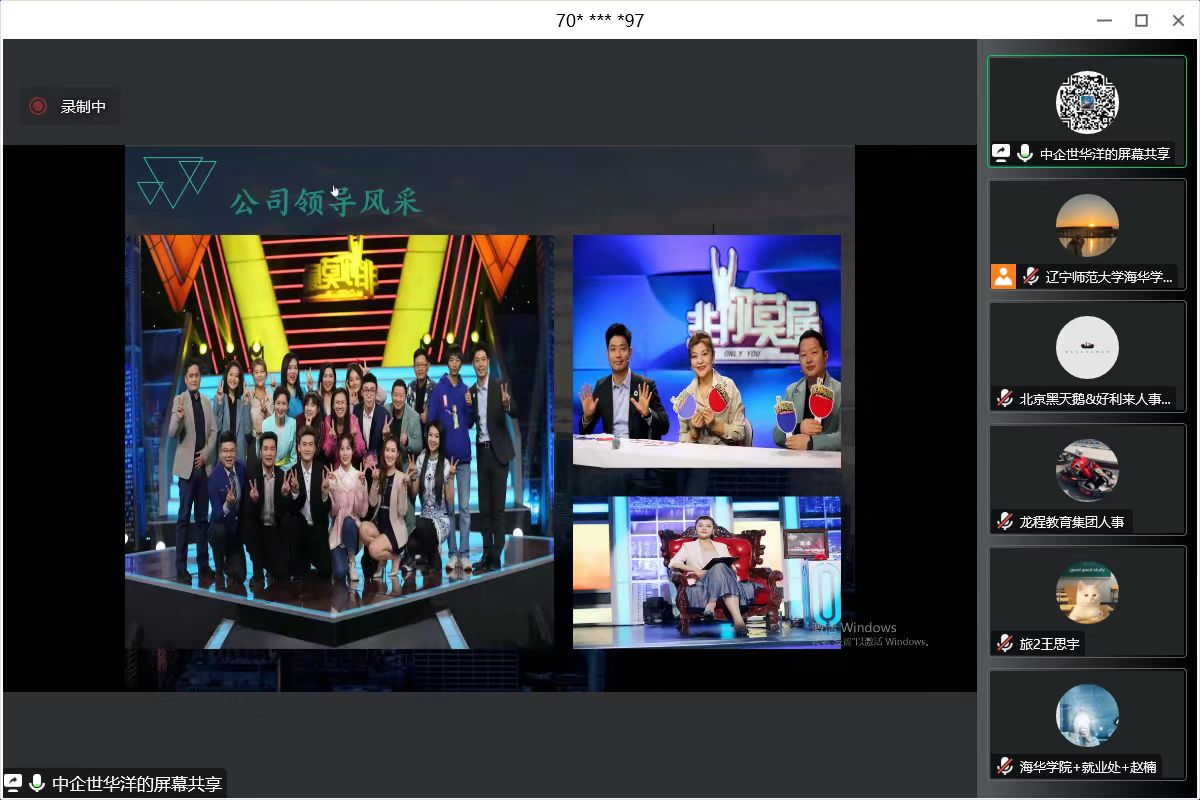Image resolution: width=1200 pixels, height=800 pixels.
Task: Click bottom-left screen share icon in shared view
Action: pyautogui.click(x=14, y=783)
